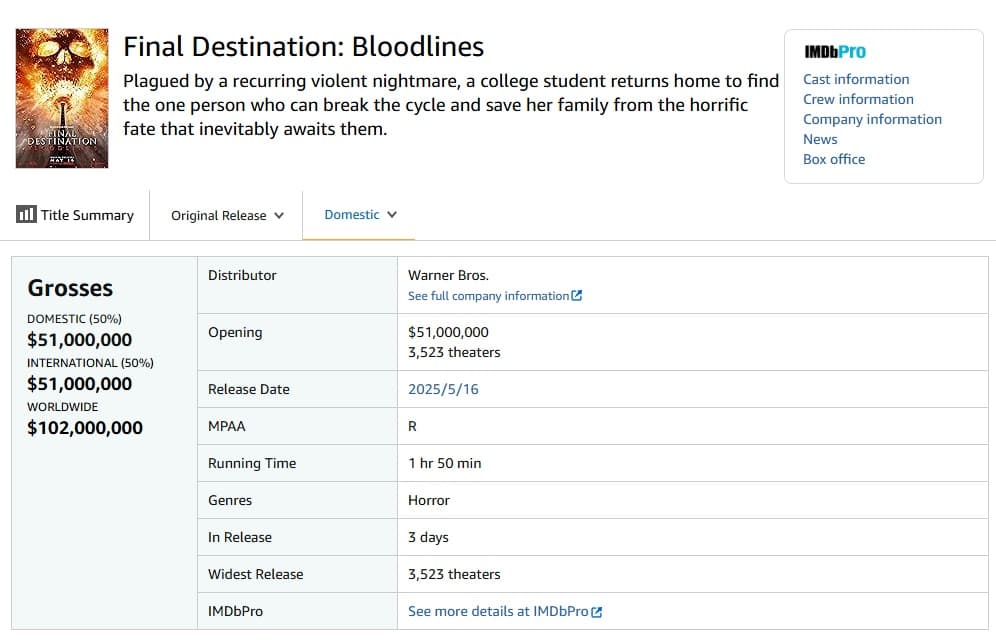Image resolution: width=996 pixels, height=642 pixels.
Task: Click the Warner Bros. distributor value
Action: point(448,276)
